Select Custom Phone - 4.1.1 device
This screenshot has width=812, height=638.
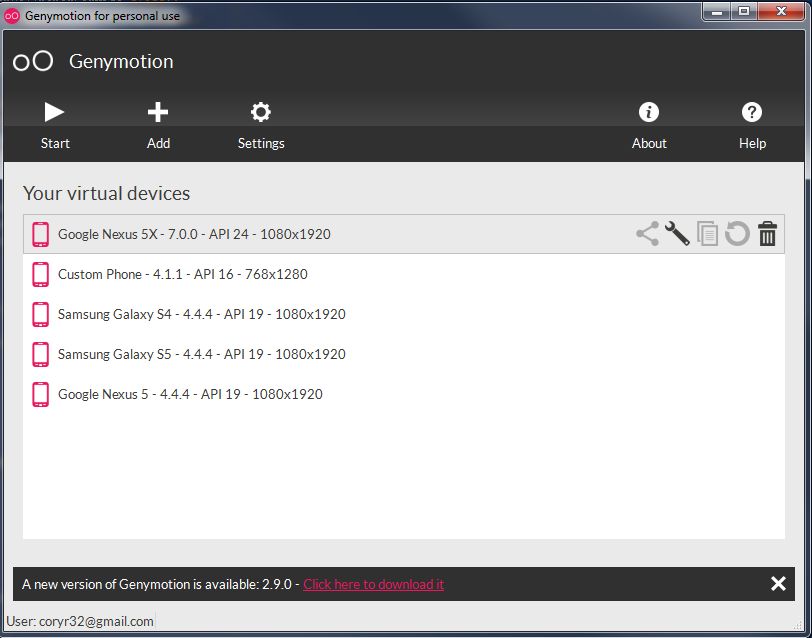(x=404, y=274)
